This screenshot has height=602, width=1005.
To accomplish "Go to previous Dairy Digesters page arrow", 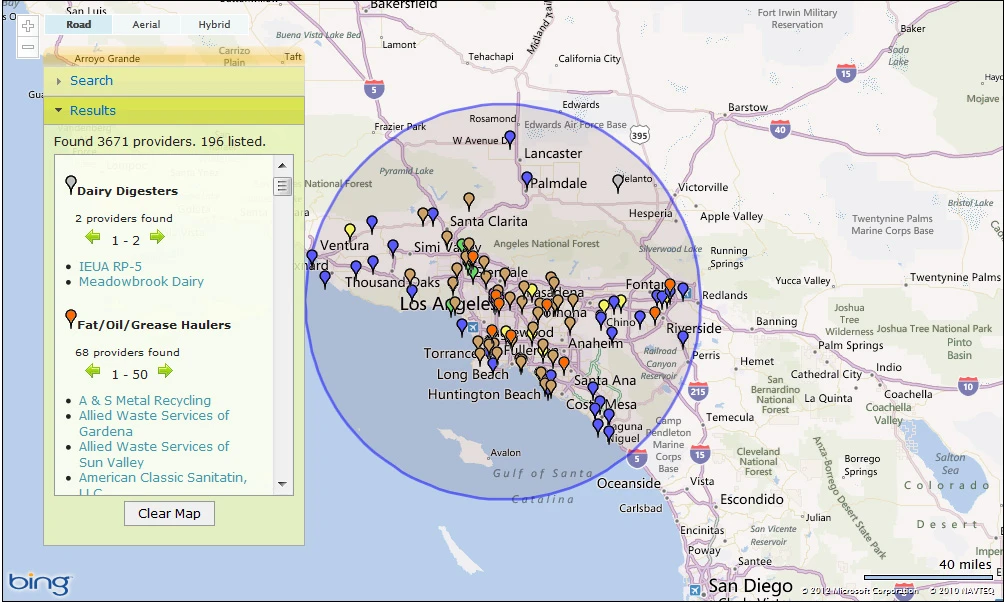I will 93,238.
